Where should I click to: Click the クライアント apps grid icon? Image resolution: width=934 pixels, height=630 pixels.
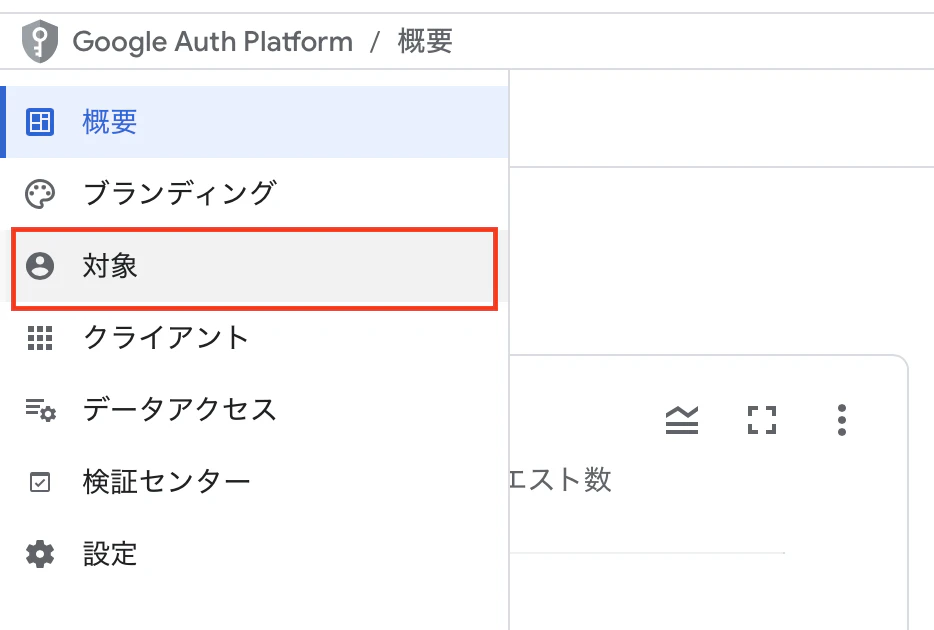point(40,338)
